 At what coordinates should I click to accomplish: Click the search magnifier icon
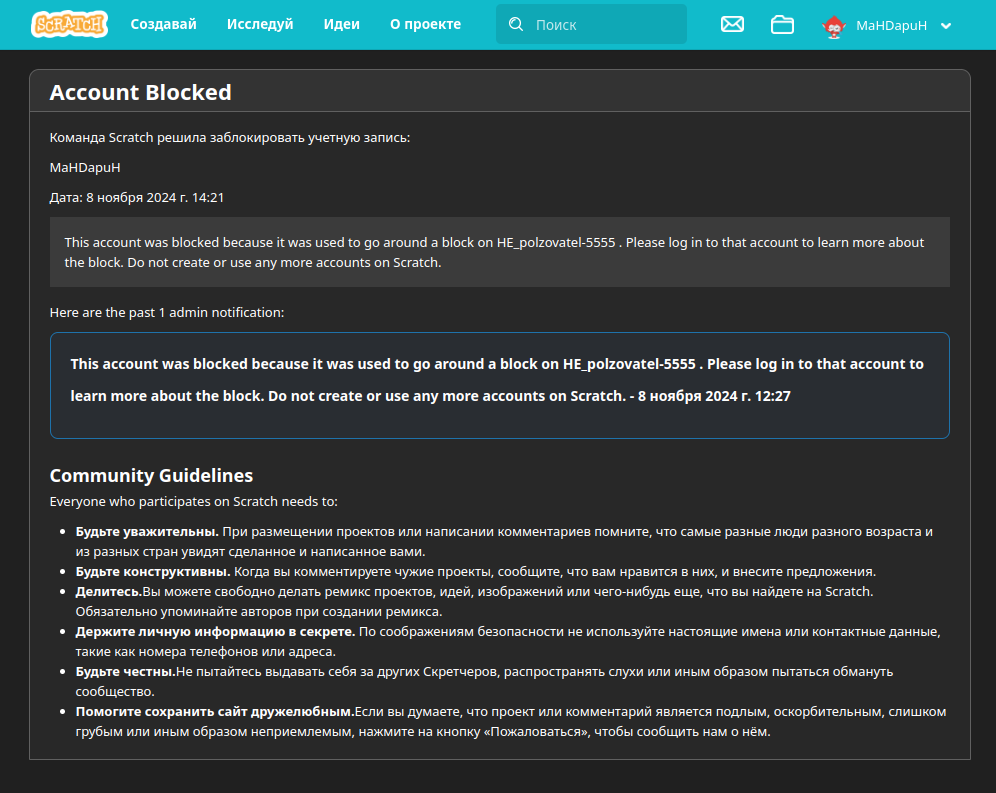(x=516, y=24)
